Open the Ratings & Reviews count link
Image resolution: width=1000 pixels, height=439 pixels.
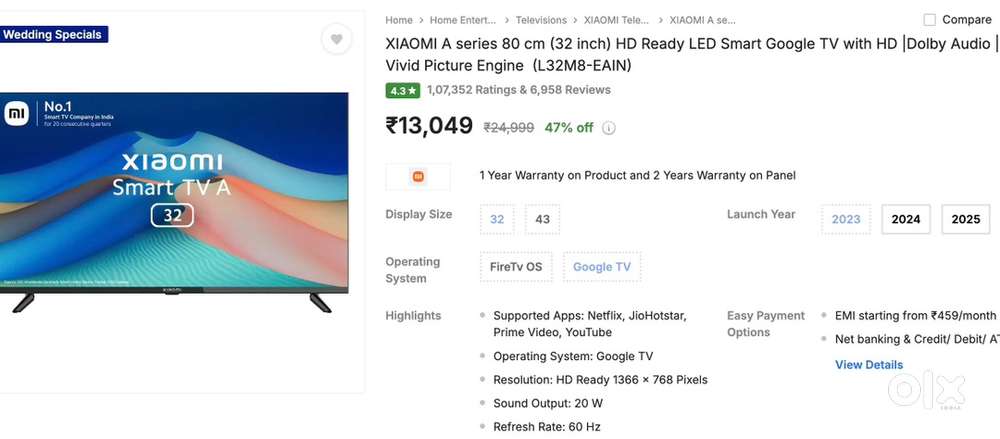pos(518,90)
